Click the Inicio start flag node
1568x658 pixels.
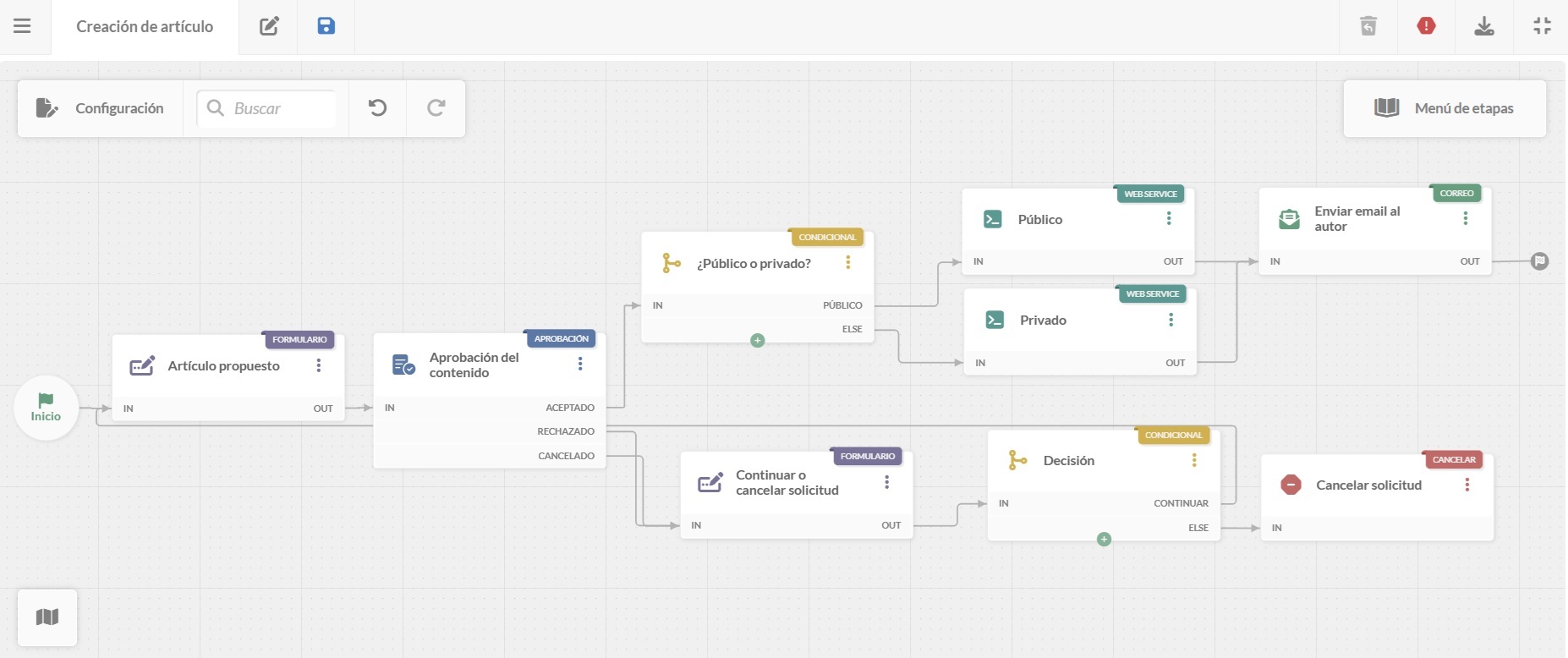pos(47,408)
